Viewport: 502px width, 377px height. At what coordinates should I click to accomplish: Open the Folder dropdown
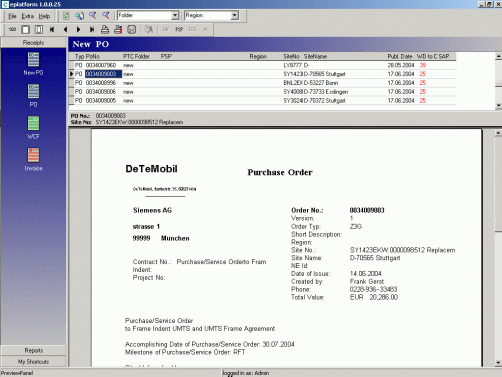(175, 15)
